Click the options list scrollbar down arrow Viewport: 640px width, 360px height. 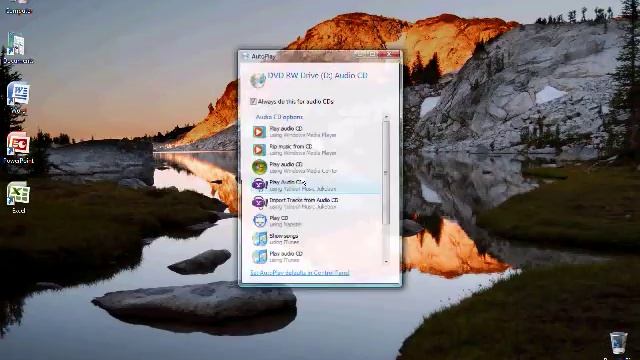386,262
